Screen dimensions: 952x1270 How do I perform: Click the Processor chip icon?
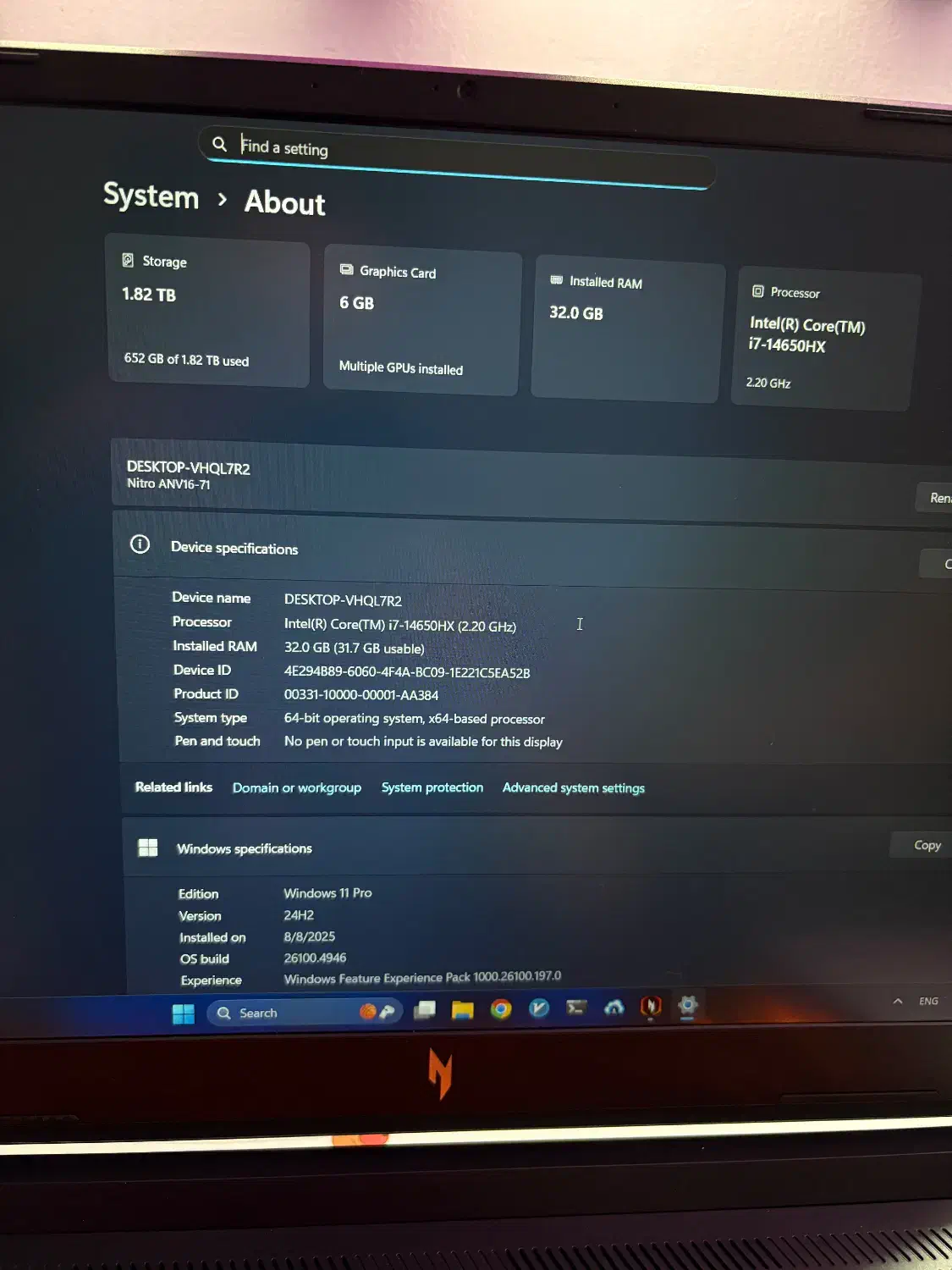pos(758,290)
